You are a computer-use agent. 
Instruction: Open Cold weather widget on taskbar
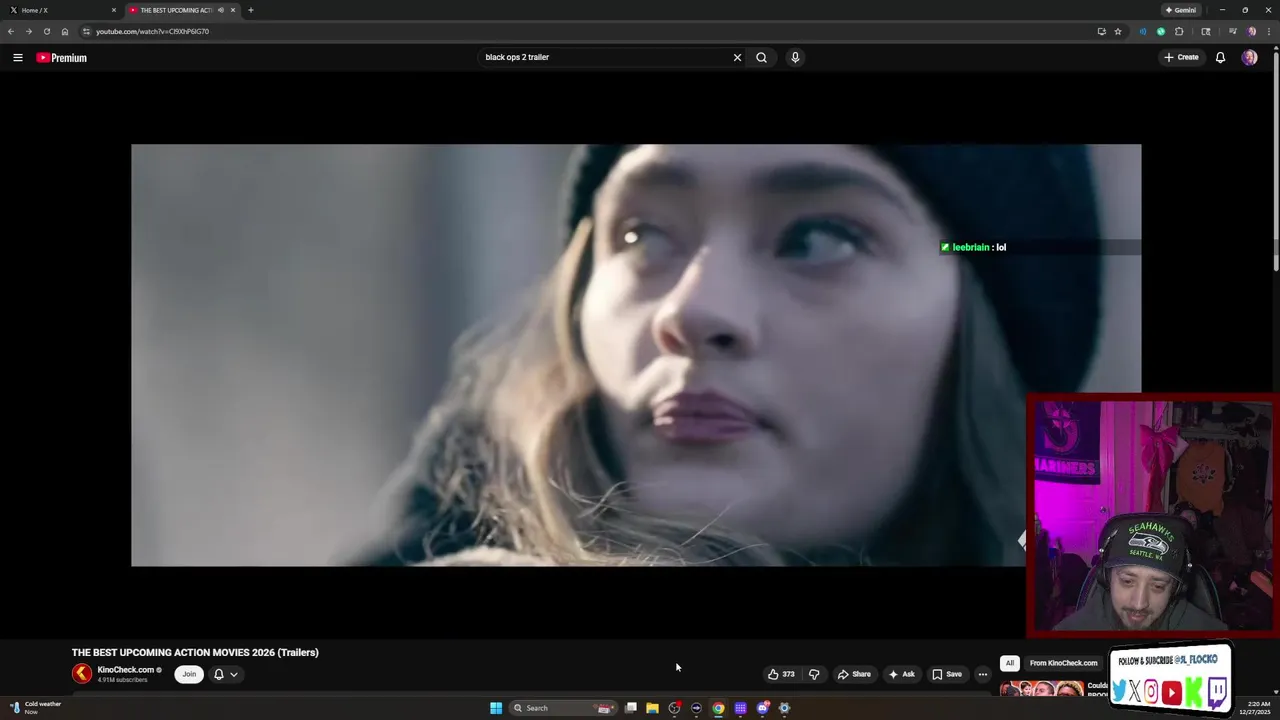pos(37,708)
